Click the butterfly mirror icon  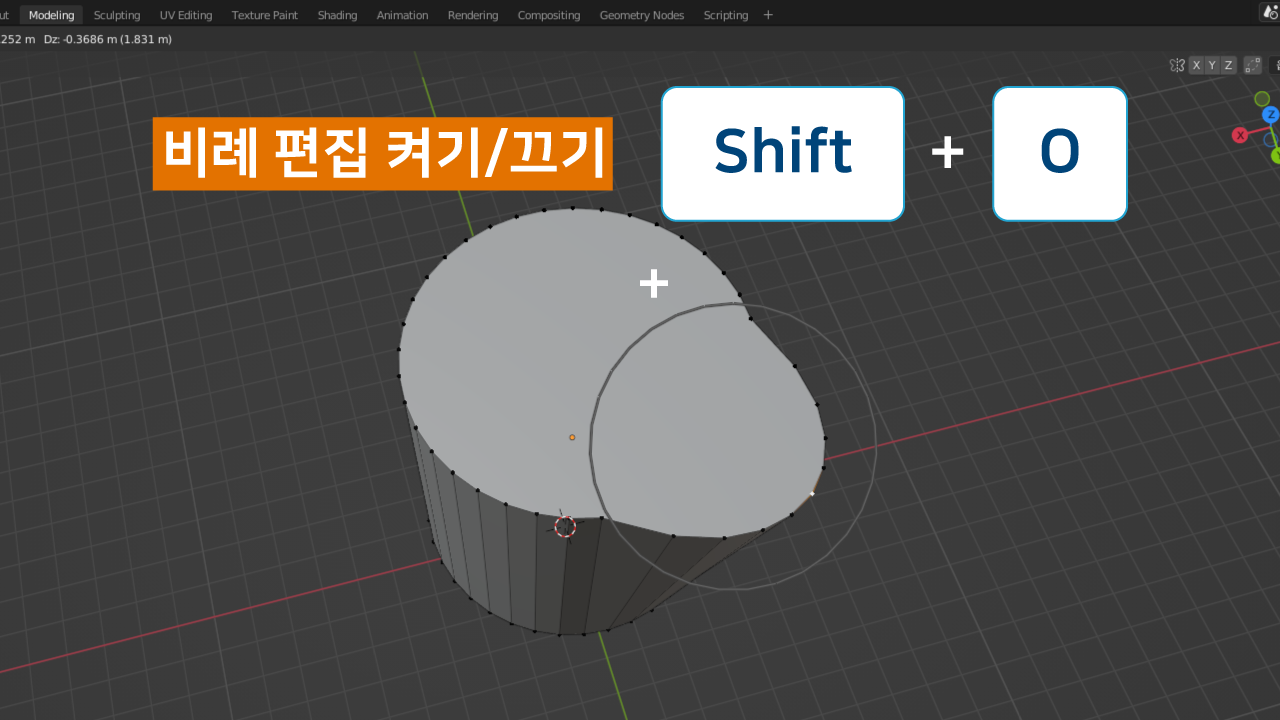coord(1177,65)
